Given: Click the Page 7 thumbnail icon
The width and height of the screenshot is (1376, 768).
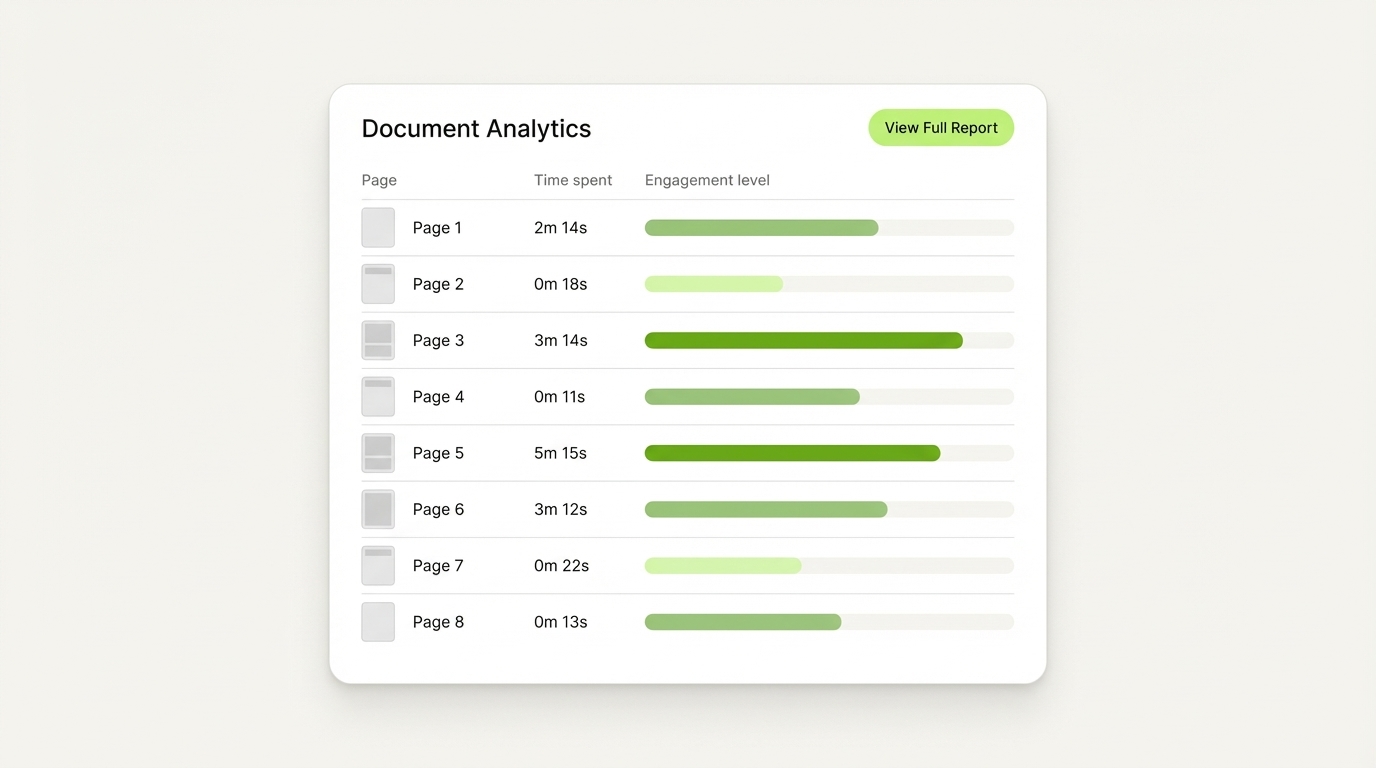Looking at the screenshot, I should coord(378,565).
